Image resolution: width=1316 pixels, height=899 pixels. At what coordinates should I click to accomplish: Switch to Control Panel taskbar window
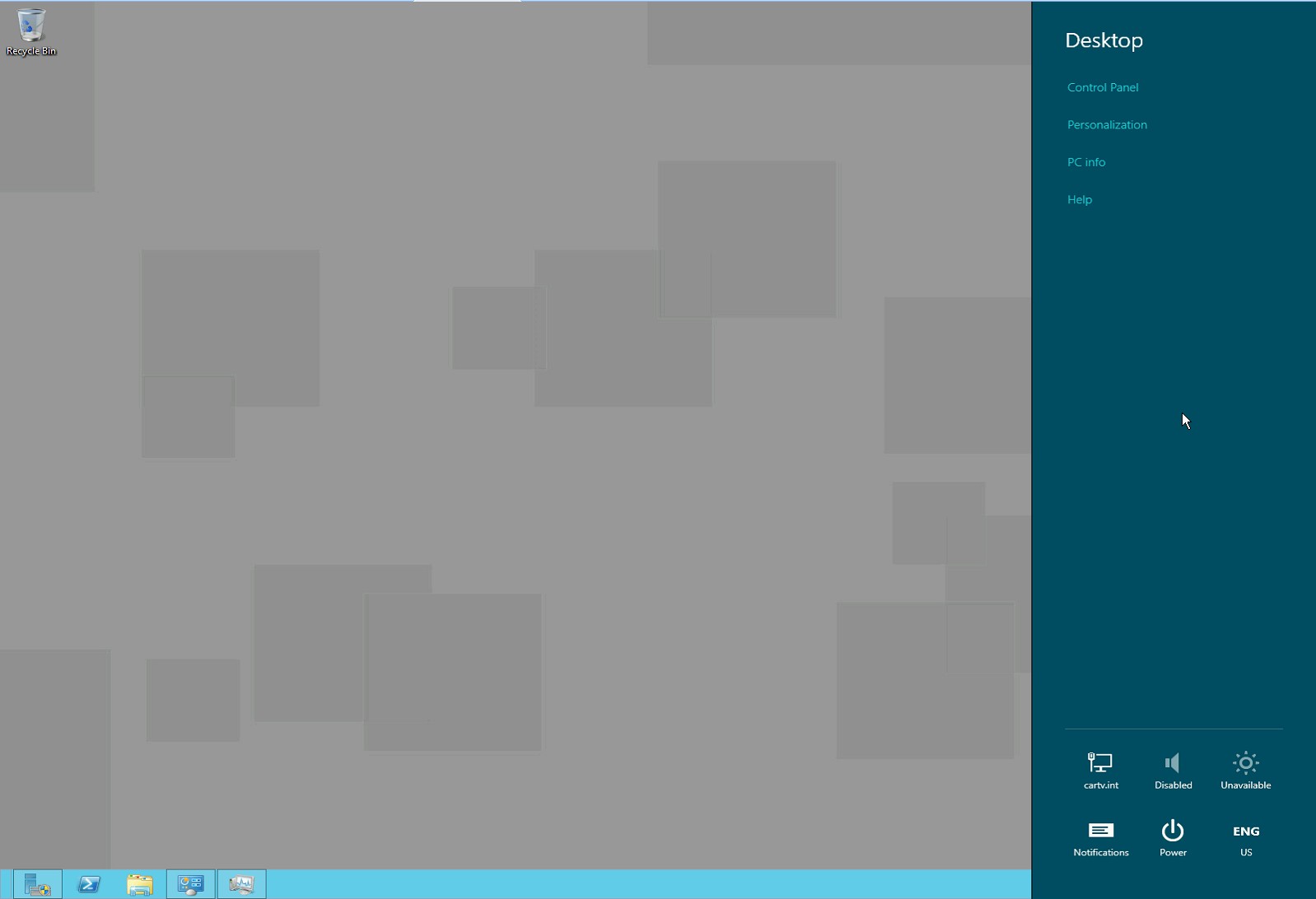(x=191, y=884)
